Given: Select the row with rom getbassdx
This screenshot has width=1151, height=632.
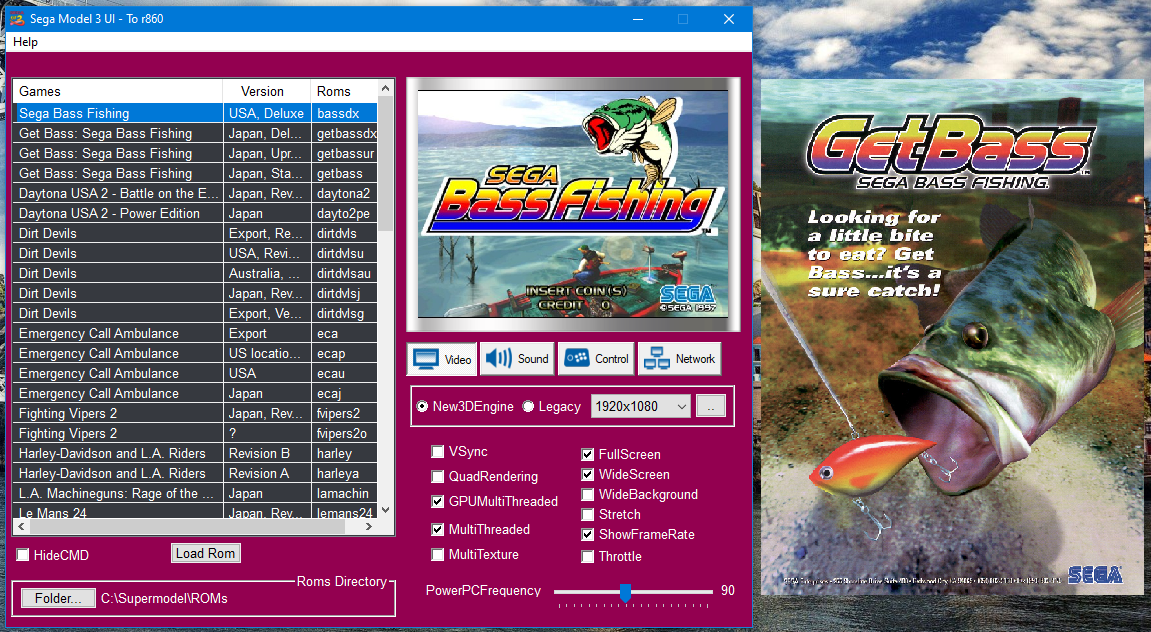Looking at the screenshot, I should [195, 133].
